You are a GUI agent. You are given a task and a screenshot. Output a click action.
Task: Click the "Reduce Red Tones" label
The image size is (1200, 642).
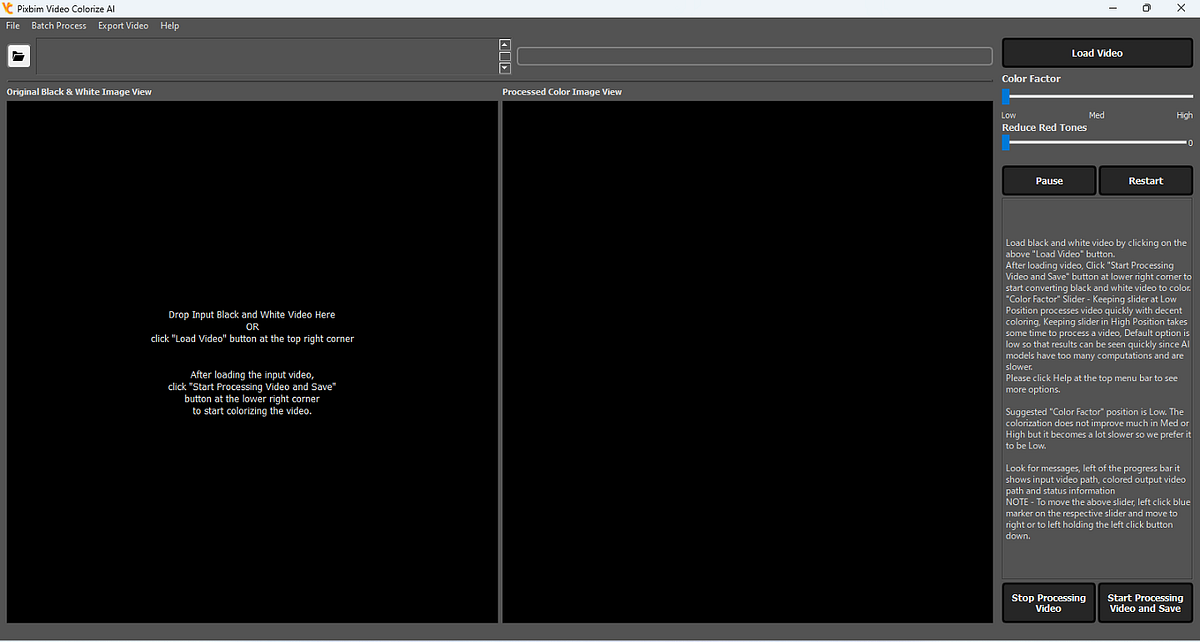coord(1044,128)
